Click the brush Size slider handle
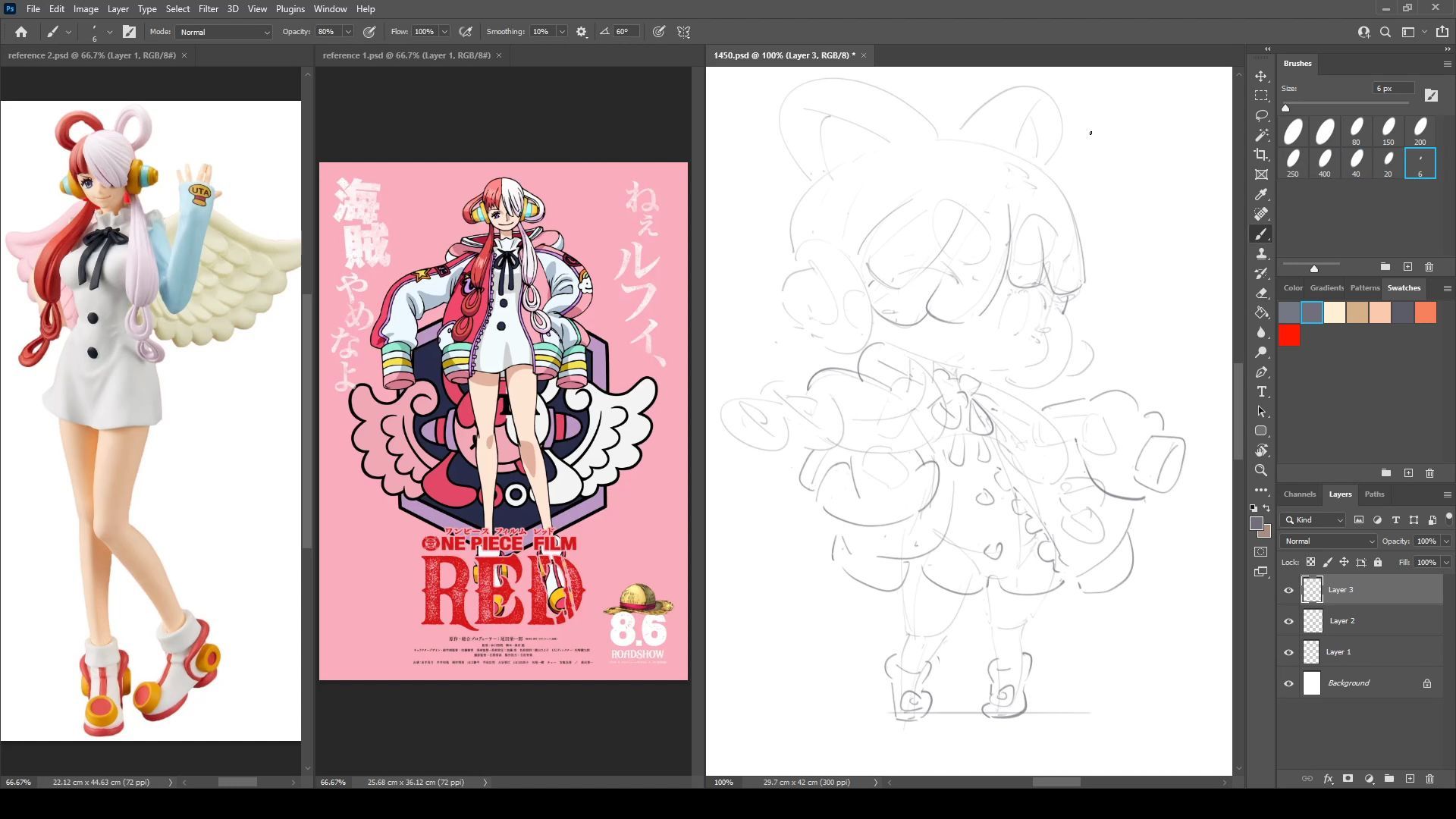Image resolution: width=1456 pixels, height=819 pixels. pos(1285,108)
